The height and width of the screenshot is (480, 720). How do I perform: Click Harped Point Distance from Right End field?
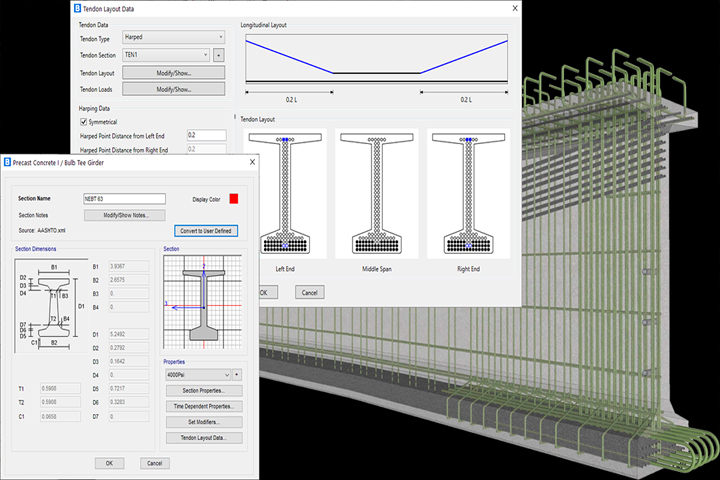pyautogui.click(x=207, y=149)
